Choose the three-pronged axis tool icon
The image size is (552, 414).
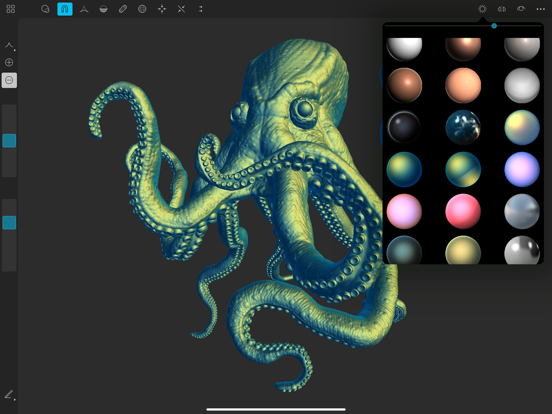pos(84,9)
